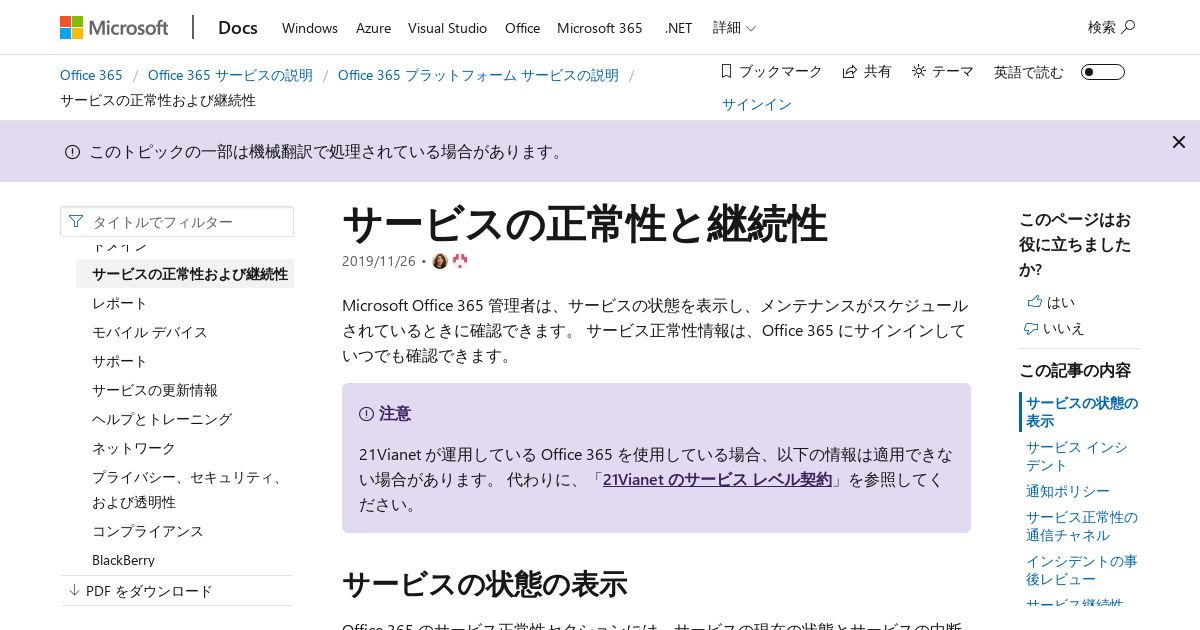Select BlackBerry in sidebar
The image size is (1200, 630).
point(123,560)
